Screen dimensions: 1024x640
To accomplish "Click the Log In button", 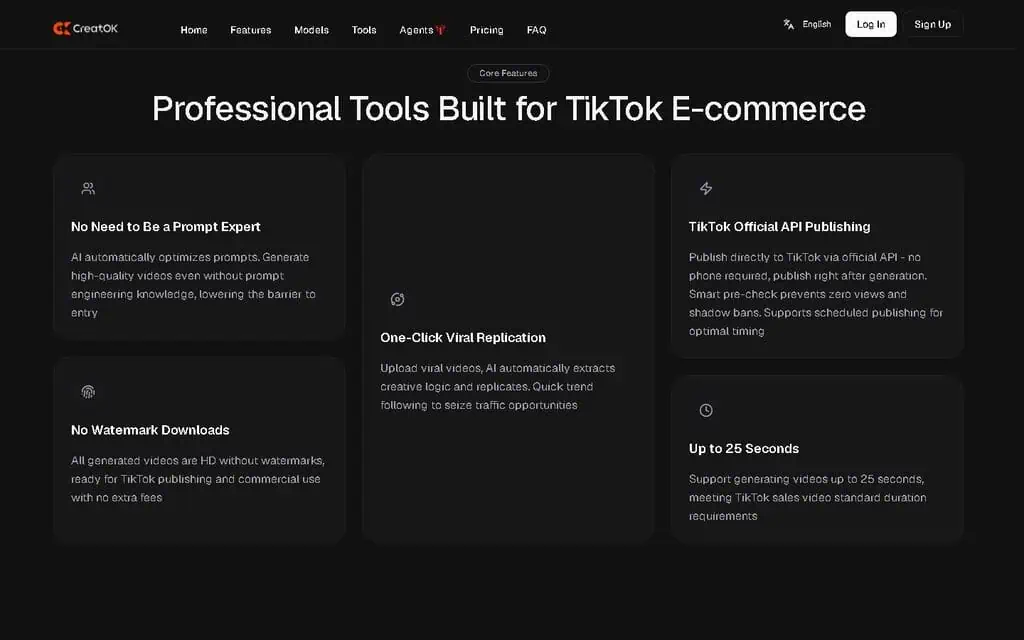I will [x=871, y=24].
